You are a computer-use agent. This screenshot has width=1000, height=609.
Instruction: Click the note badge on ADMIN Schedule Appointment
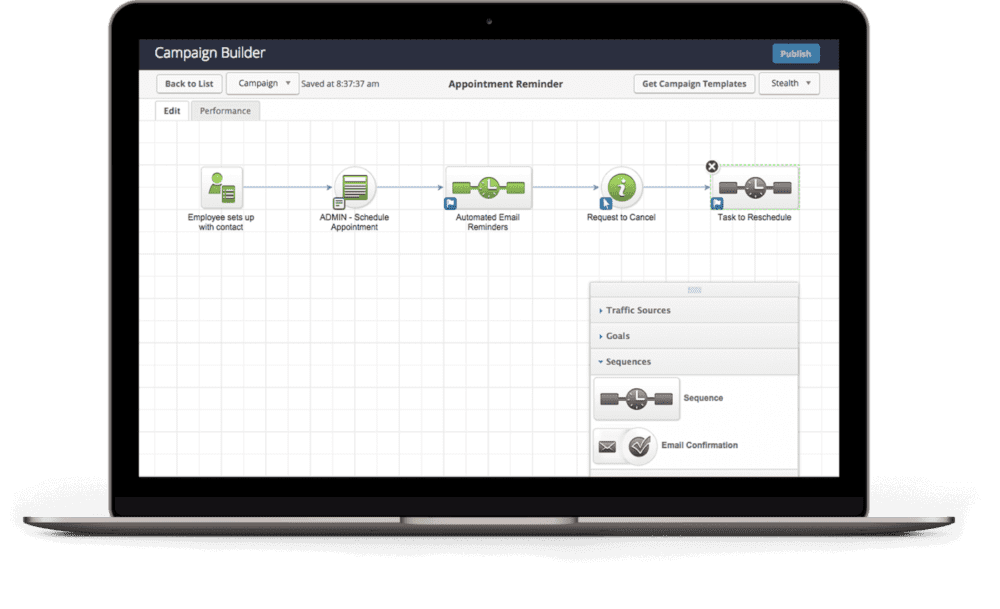(x=339, y=204)
